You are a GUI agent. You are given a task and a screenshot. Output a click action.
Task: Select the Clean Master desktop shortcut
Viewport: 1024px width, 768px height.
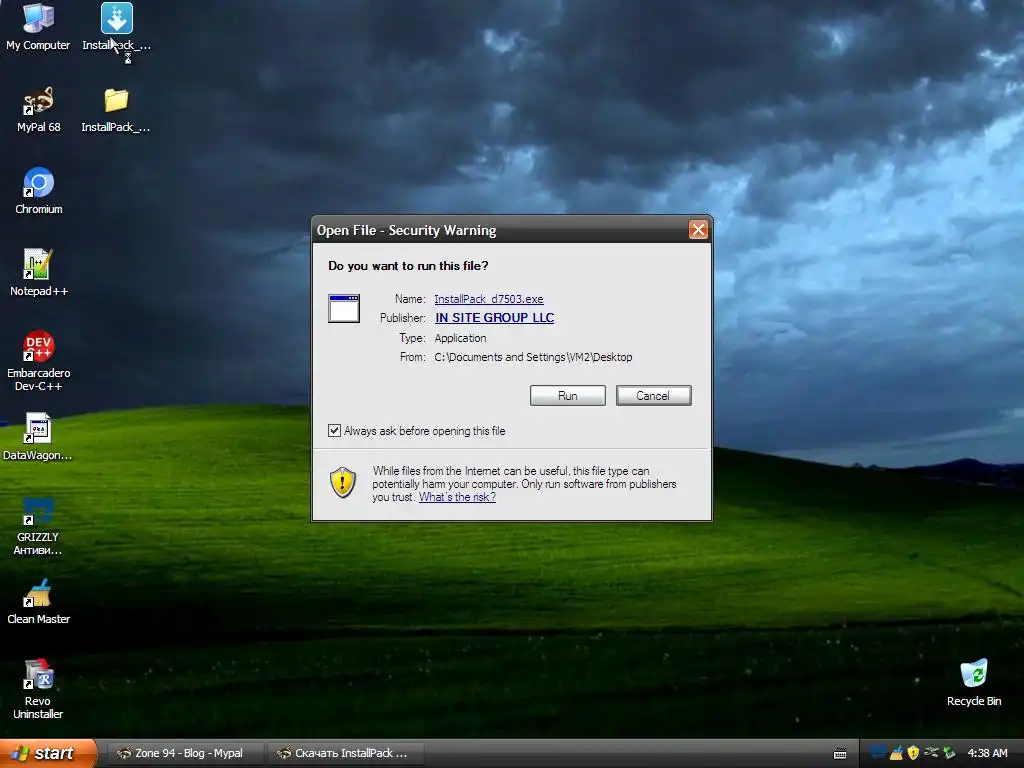[x=39, y=601]
